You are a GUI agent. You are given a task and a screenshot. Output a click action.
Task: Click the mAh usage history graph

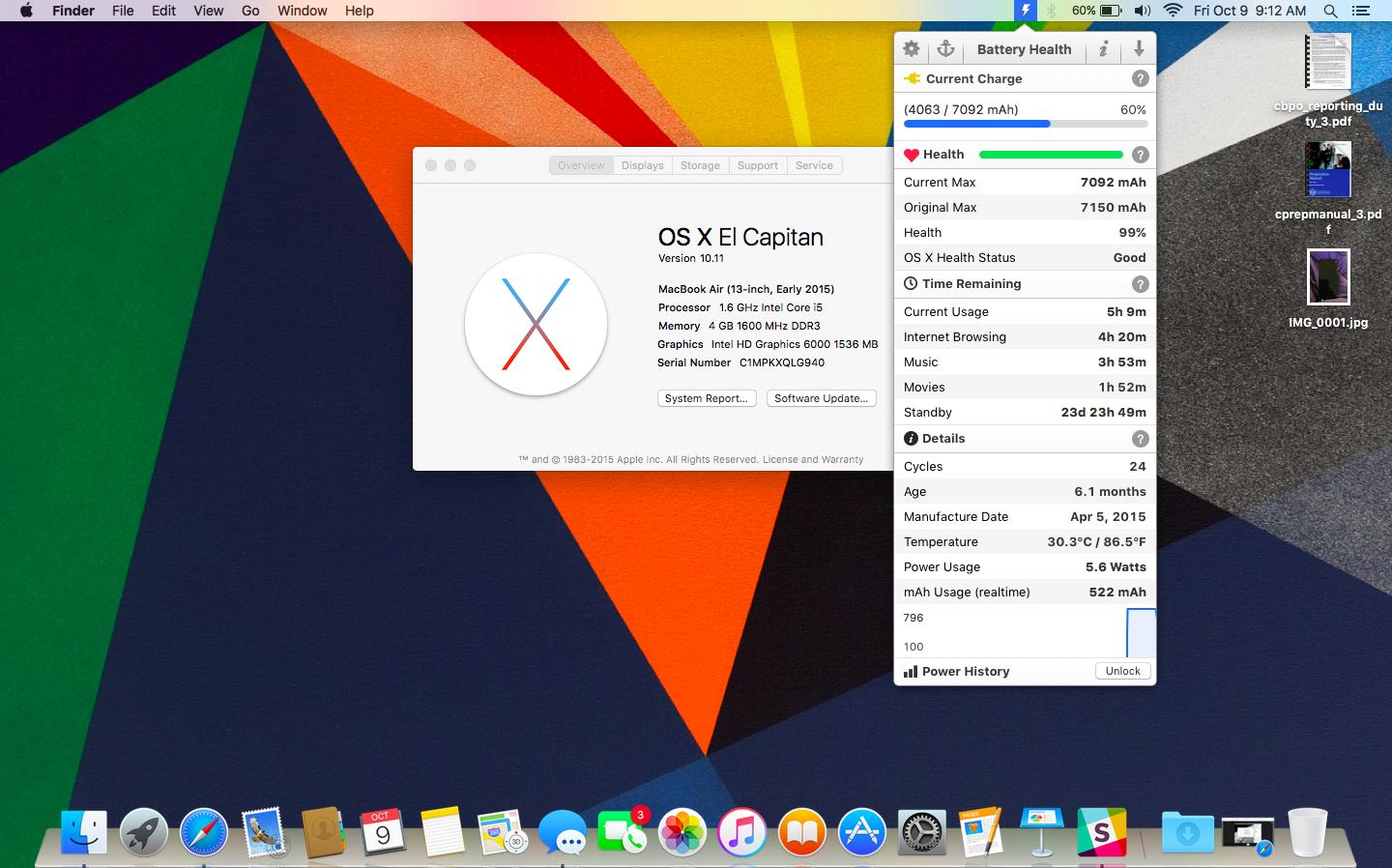click(1027, 632)
